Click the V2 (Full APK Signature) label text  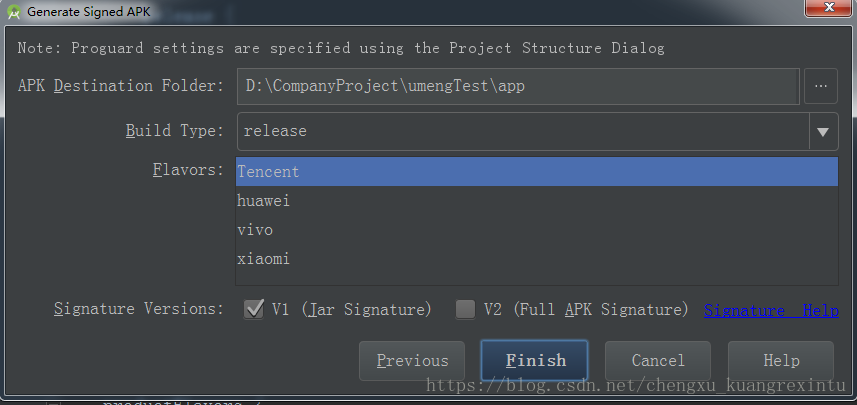point(586,310)
